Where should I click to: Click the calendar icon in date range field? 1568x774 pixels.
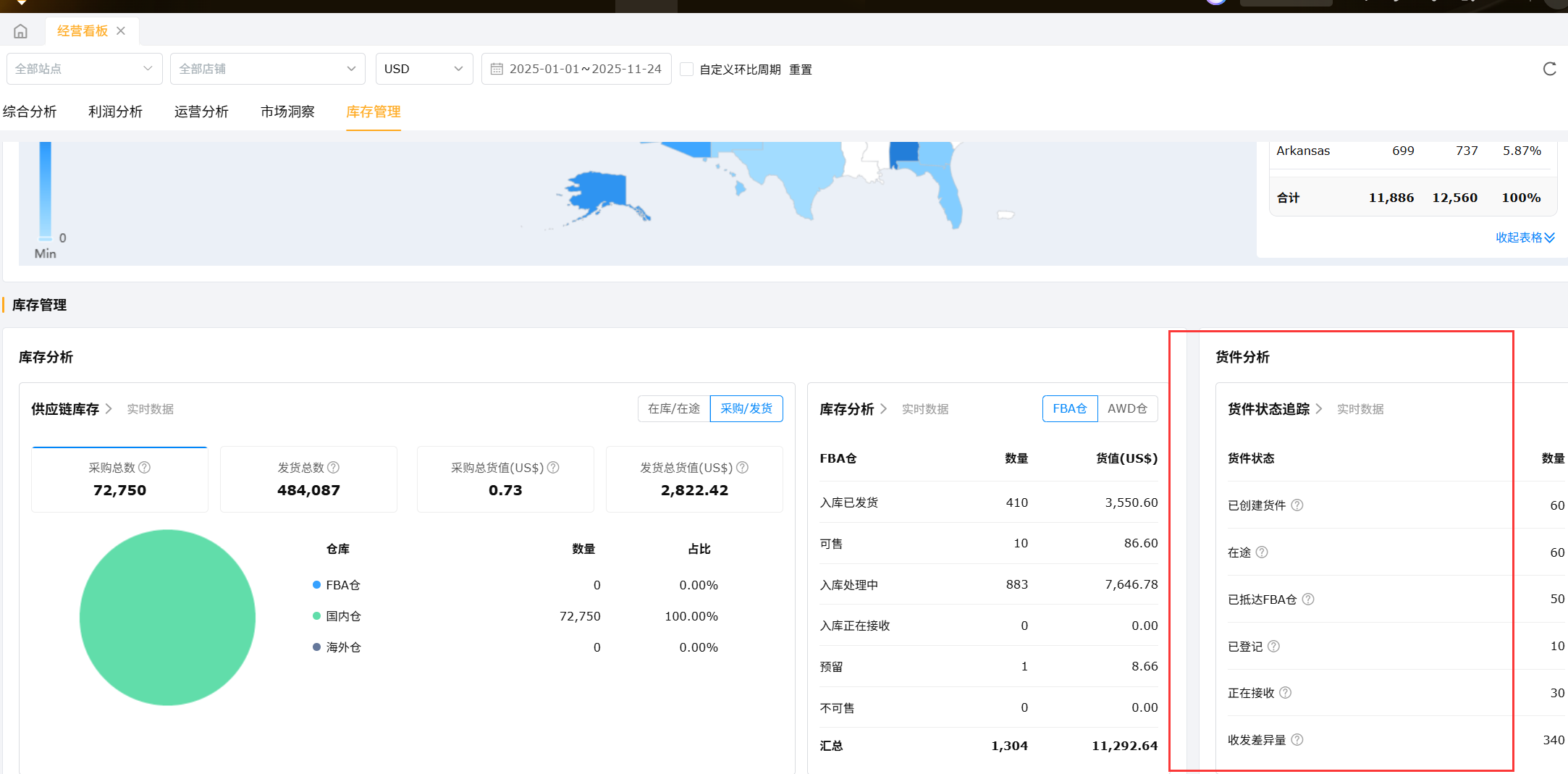[497, 69]
